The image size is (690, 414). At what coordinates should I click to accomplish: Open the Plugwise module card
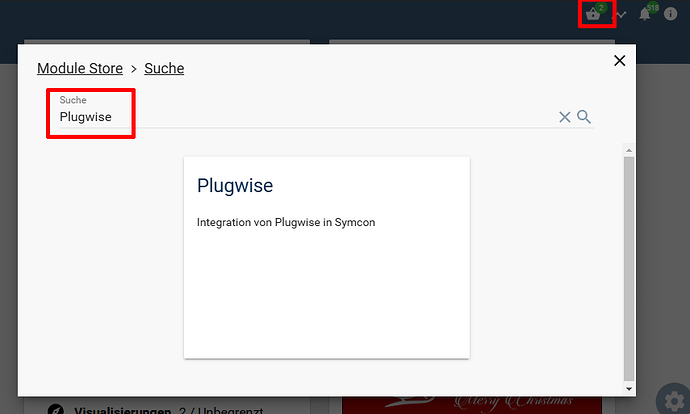pos(326,280)
